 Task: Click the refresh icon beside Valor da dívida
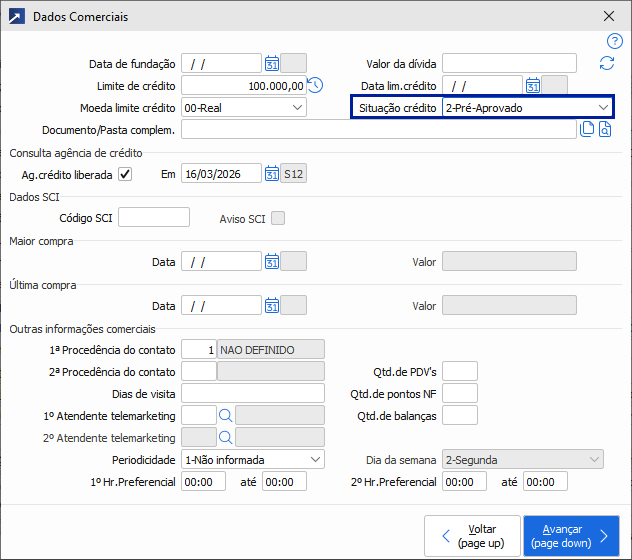[606, 64]
